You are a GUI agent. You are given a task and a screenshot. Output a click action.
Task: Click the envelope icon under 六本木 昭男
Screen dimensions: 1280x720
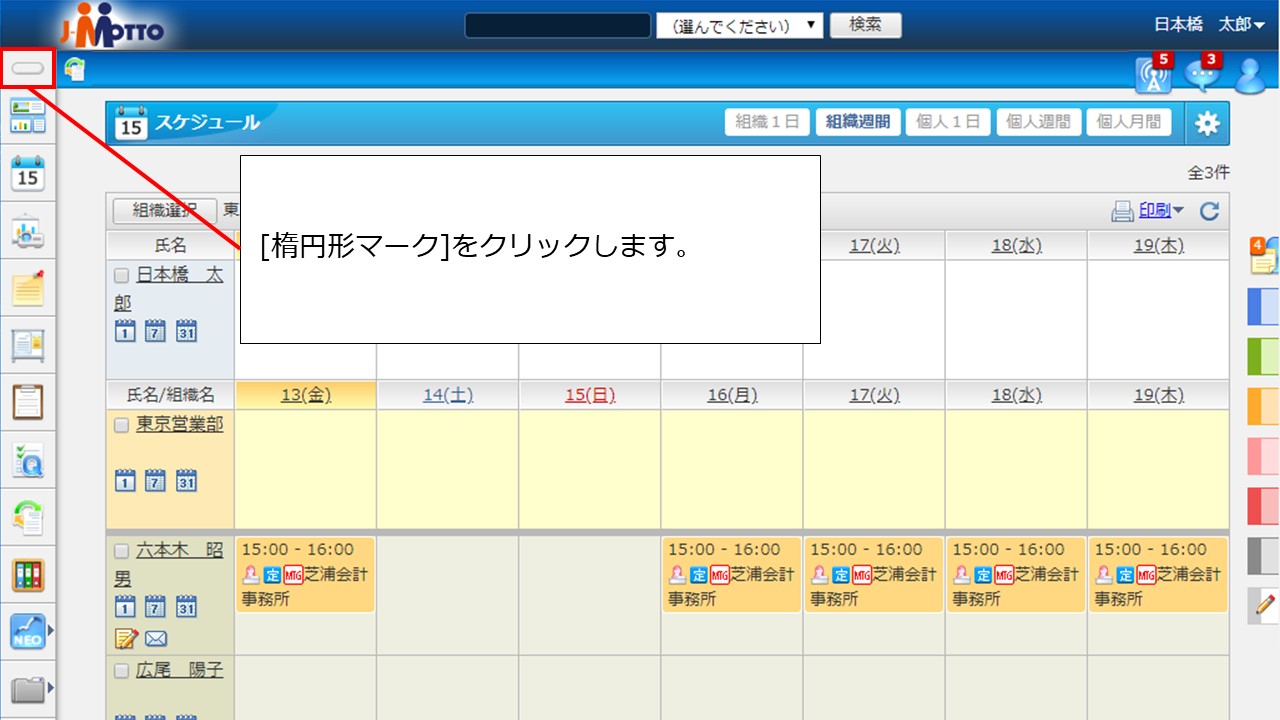click(155, 637)
